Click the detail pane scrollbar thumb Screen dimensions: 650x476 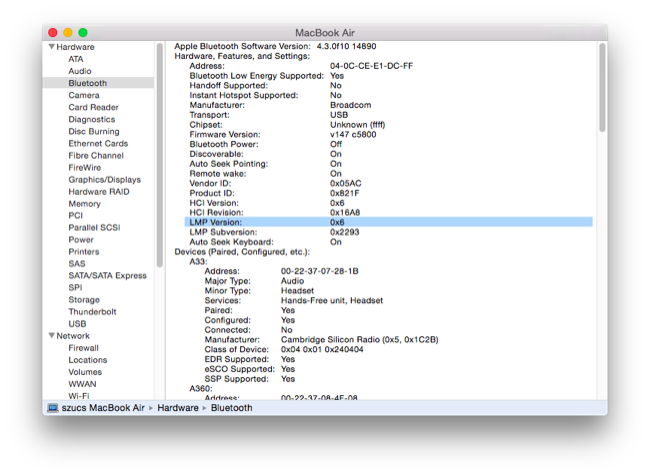(602, 87)
